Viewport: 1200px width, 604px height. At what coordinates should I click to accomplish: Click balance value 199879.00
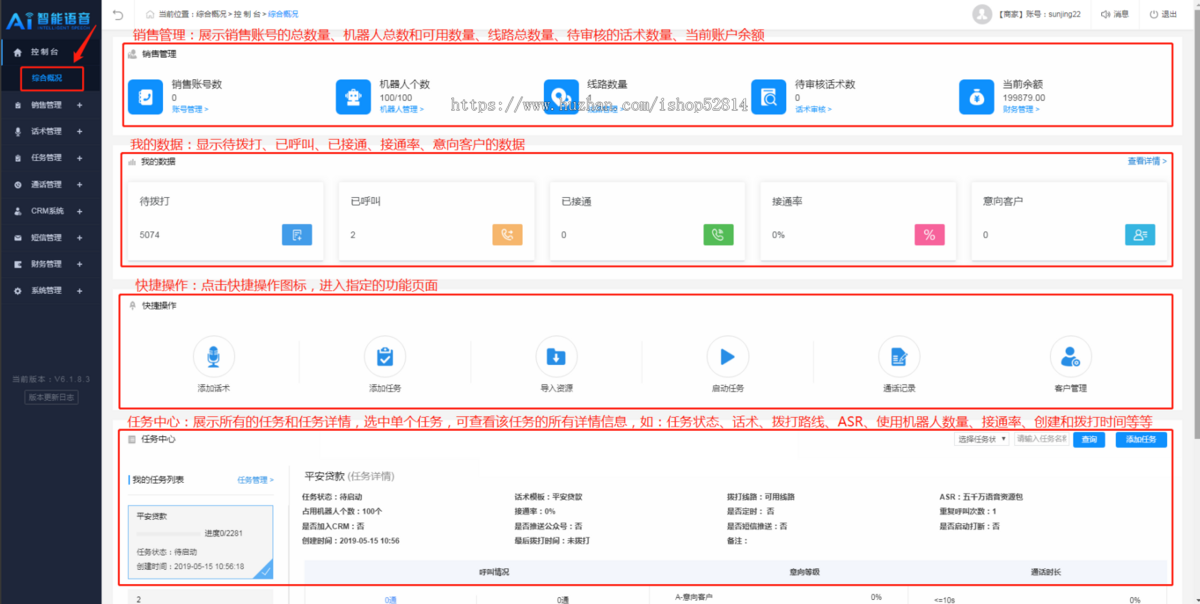point(1024,98)
